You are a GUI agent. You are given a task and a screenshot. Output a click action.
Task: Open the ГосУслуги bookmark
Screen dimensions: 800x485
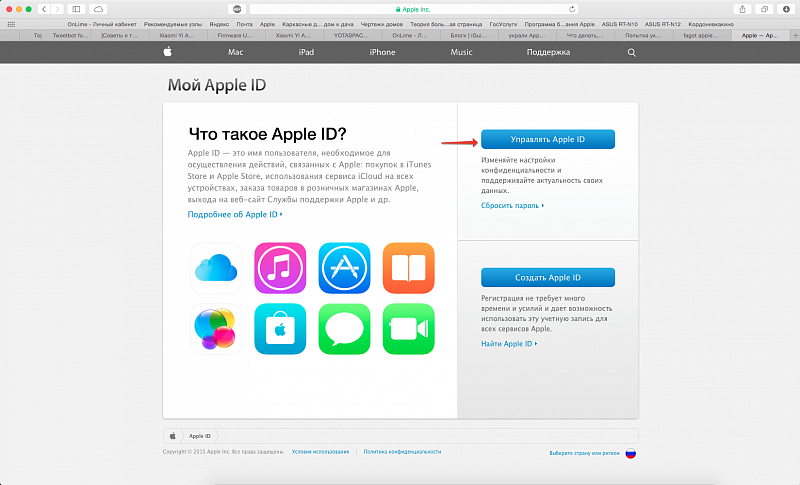point(503,24)
